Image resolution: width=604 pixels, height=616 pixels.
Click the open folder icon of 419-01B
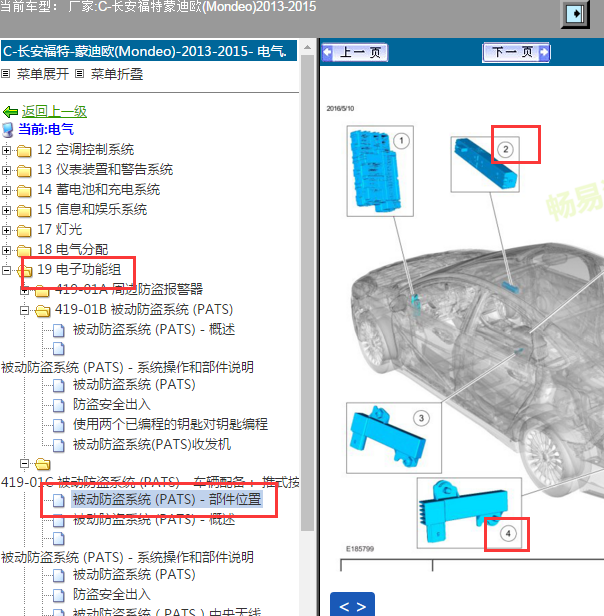click(x=42, y=311)
